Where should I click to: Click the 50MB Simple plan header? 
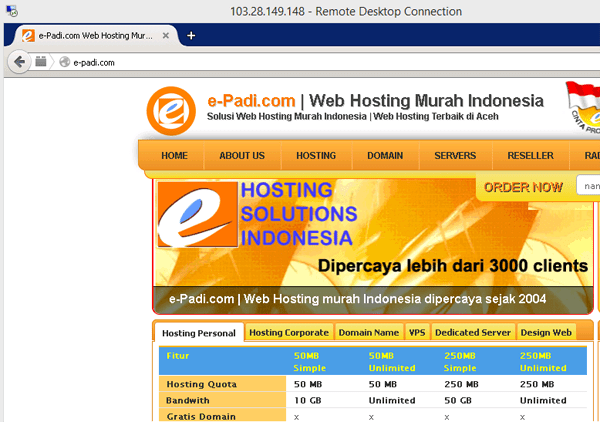[x=310, y=362]
